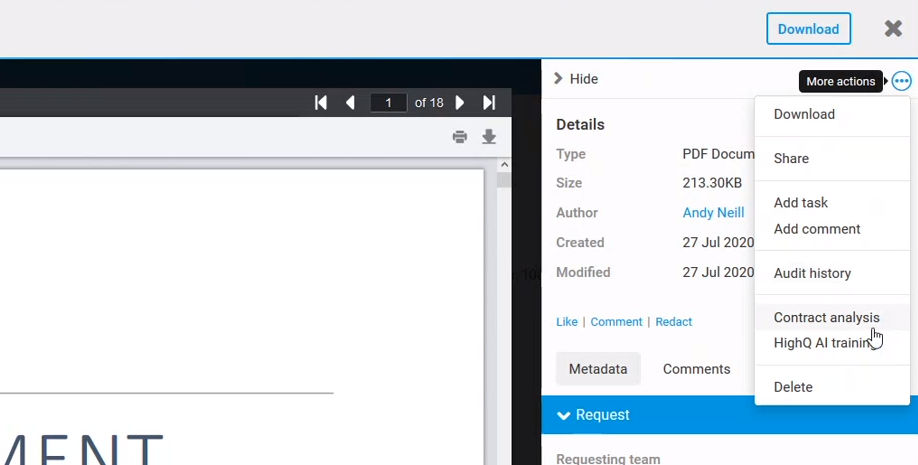Switch to Comments tab

click(696, 369)
